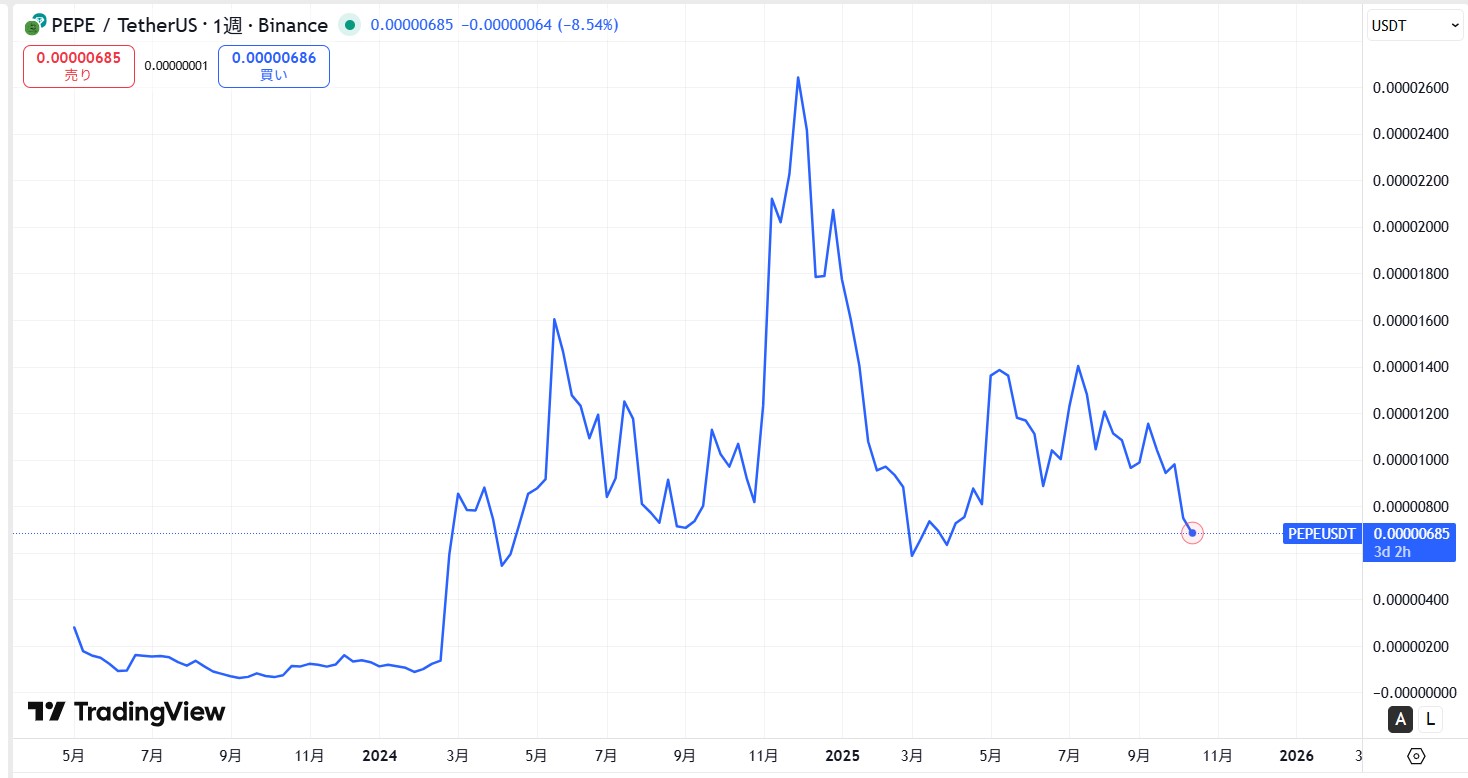Click the 0.00002600 price axis label
Image resolution: width=1468 pixels, height=778 pixels.
(x=1410, y=88)
